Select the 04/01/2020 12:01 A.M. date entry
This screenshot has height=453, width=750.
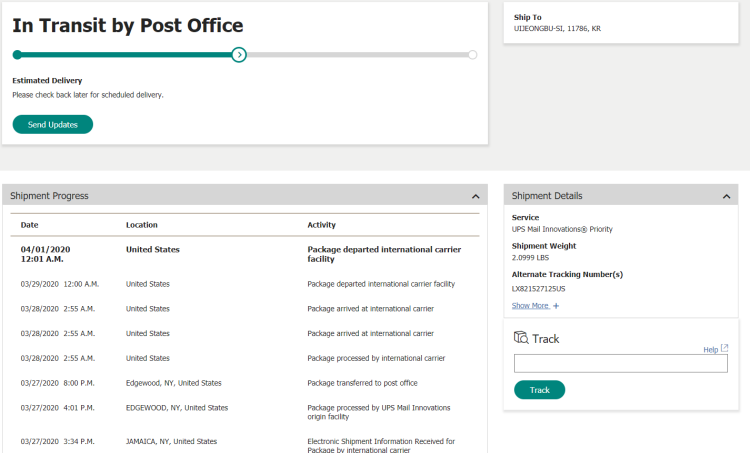pos(45,254)
